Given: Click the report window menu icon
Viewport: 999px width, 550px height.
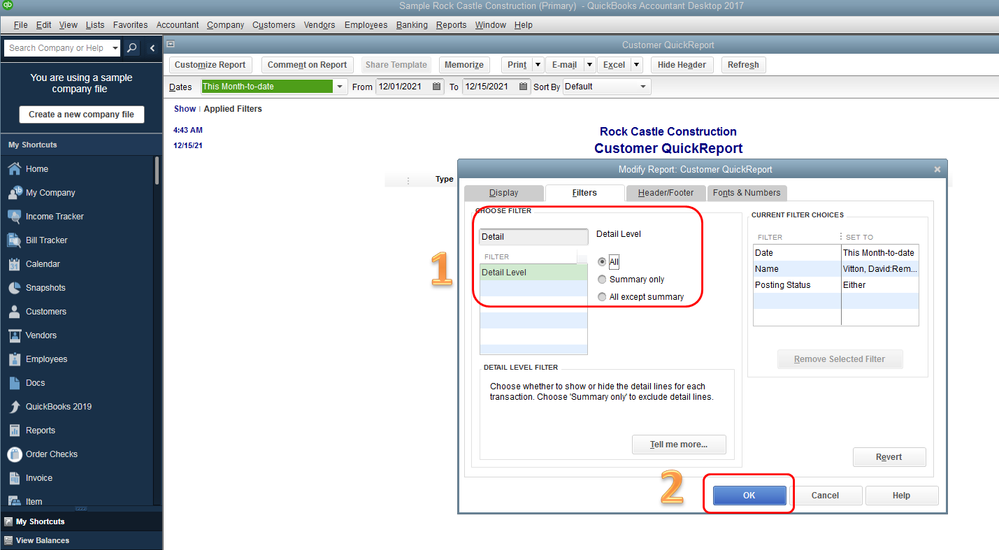Looking at the screenshot, I should [171, 44].
